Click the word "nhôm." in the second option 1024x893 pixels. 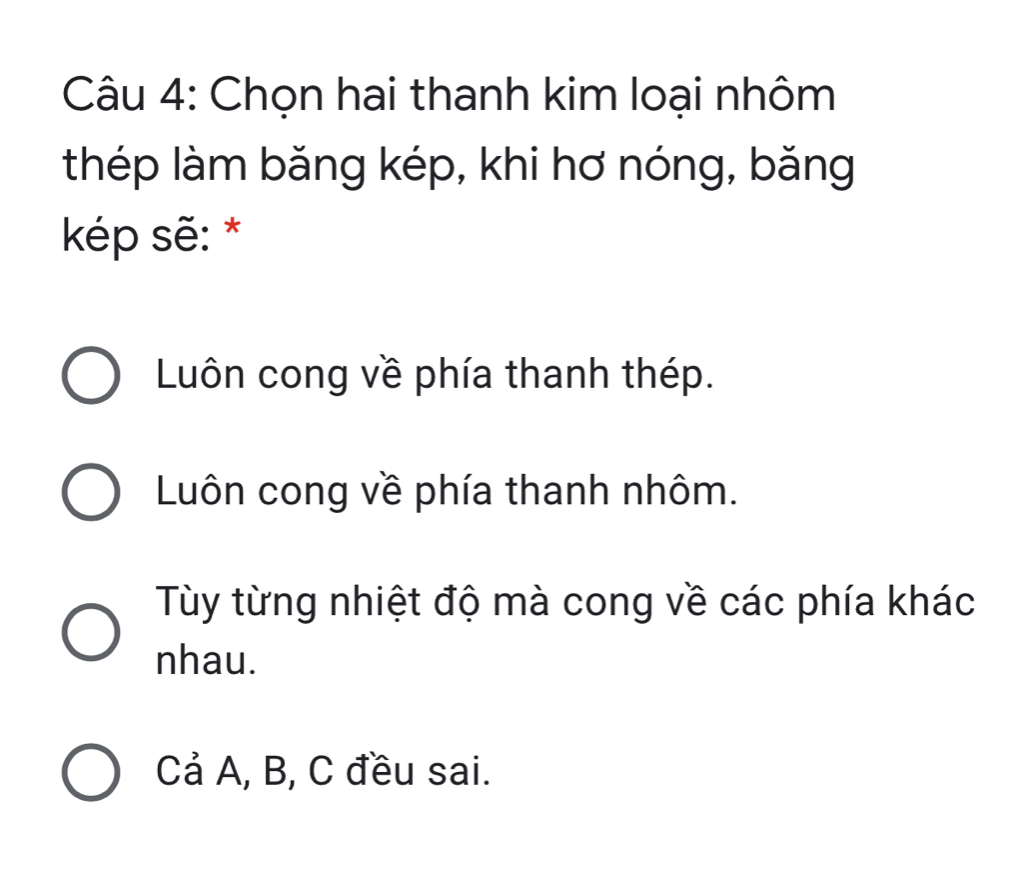pos(690,491)
